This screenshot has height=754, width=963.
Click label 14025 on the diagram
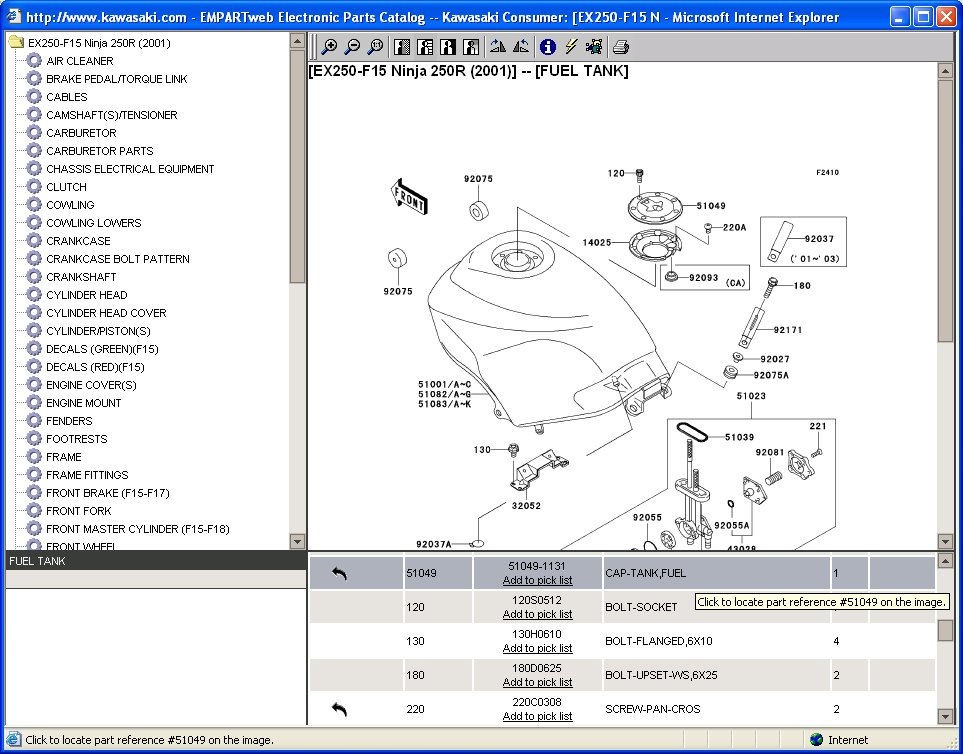point(596,243)
